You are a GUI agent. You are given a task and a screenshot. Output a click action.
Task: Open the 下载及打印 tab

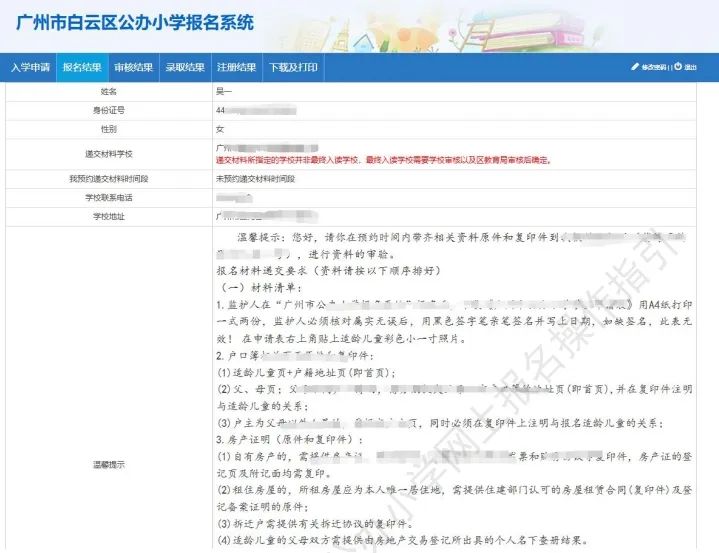[x=293, y=67]
